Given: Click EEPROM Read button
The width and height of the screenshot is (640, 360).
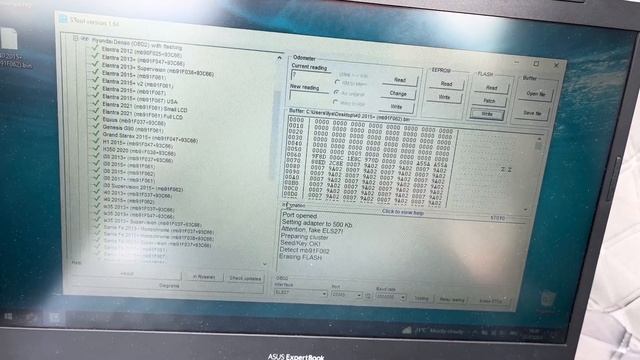Looking at the screenshot, I should [447, 84].
